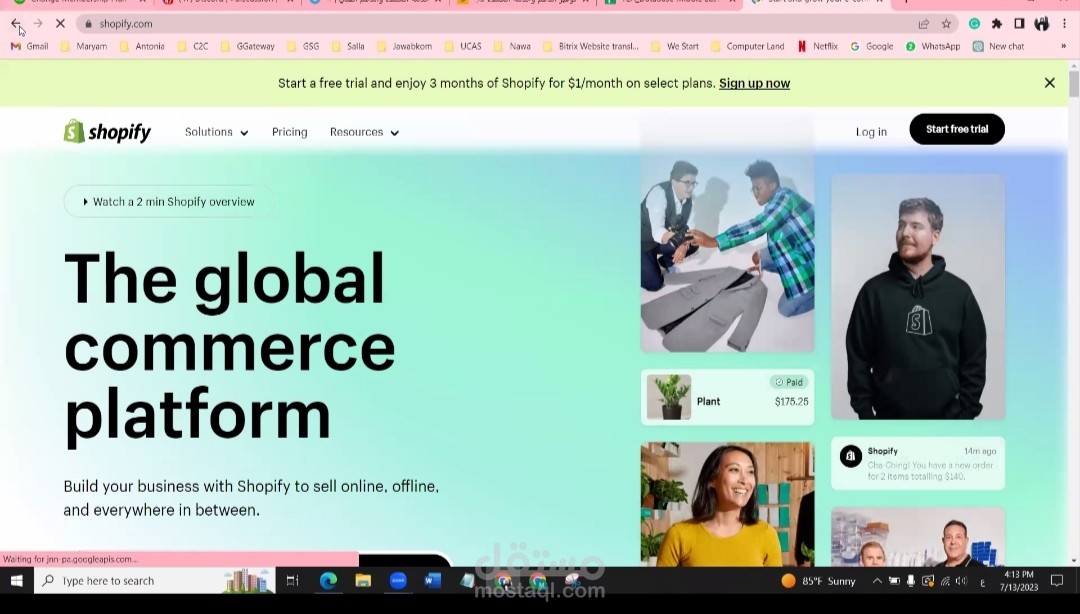The height and width of the screenshot is (614, 1080).
Task: Click the Log in link
Action: (871, 132)
